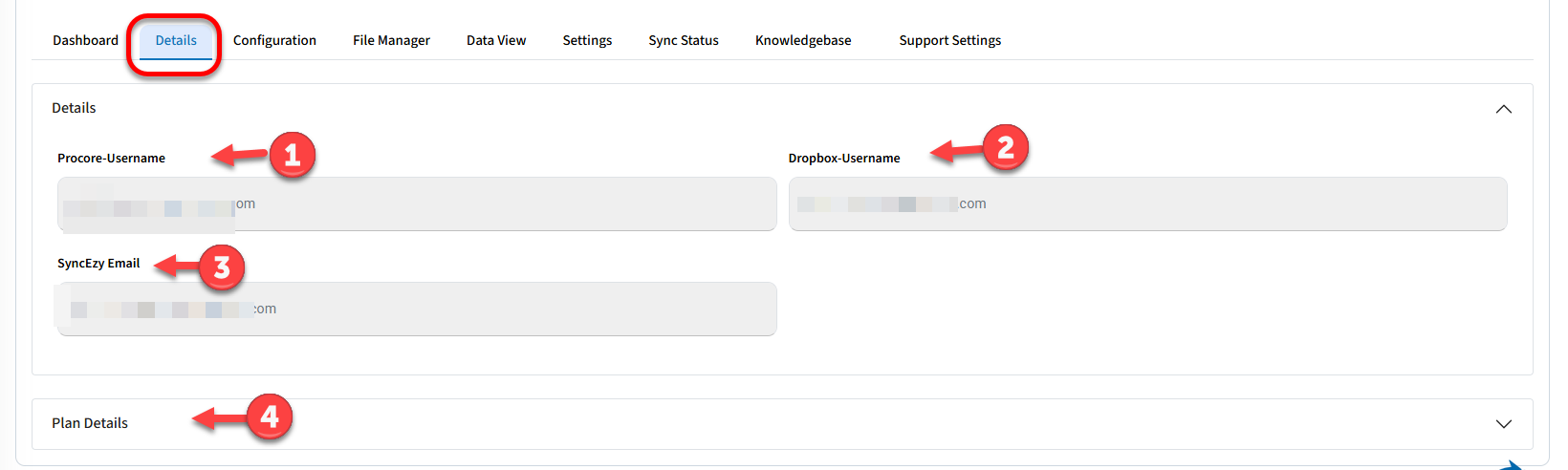Viewport: 1568px width, 470px height.
Task: Go to the Data View tab
Action: [496, 40]
